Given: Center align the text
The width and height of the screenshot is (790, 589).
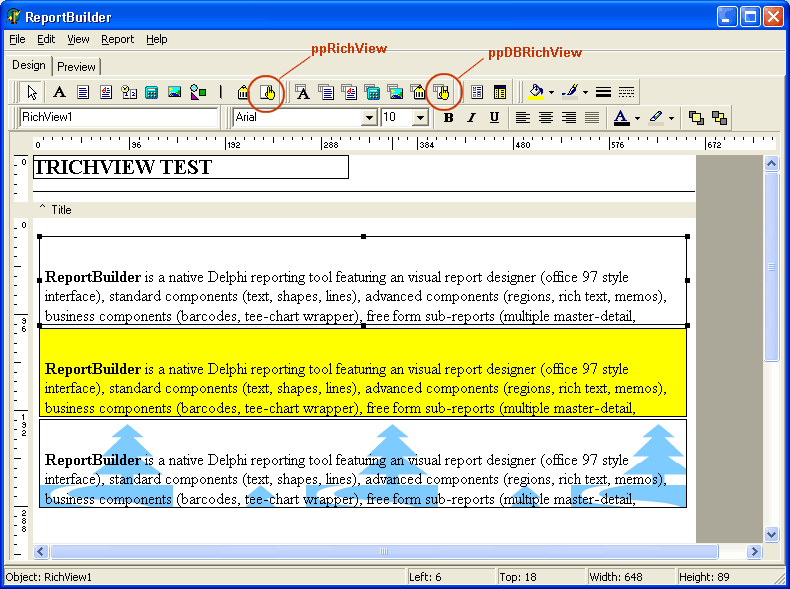Looking at the screenshot, I should (546, 118).
